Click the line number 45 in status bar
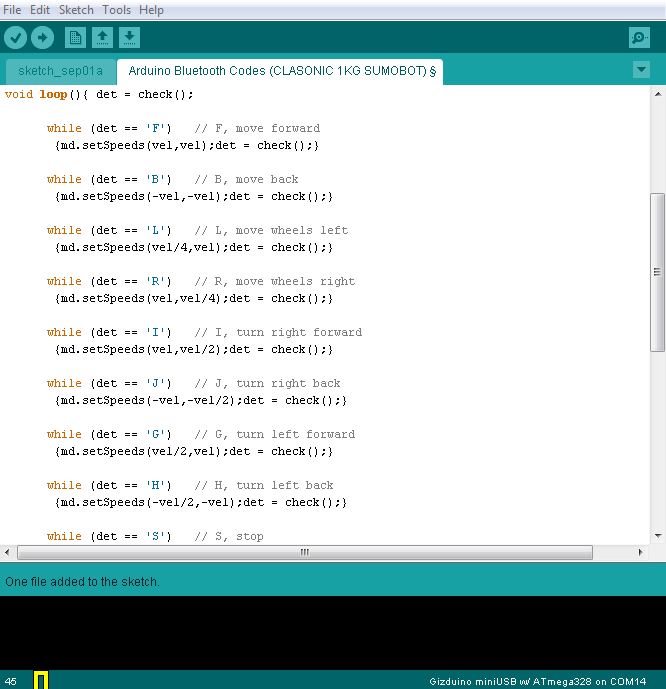 coord(11,682)
